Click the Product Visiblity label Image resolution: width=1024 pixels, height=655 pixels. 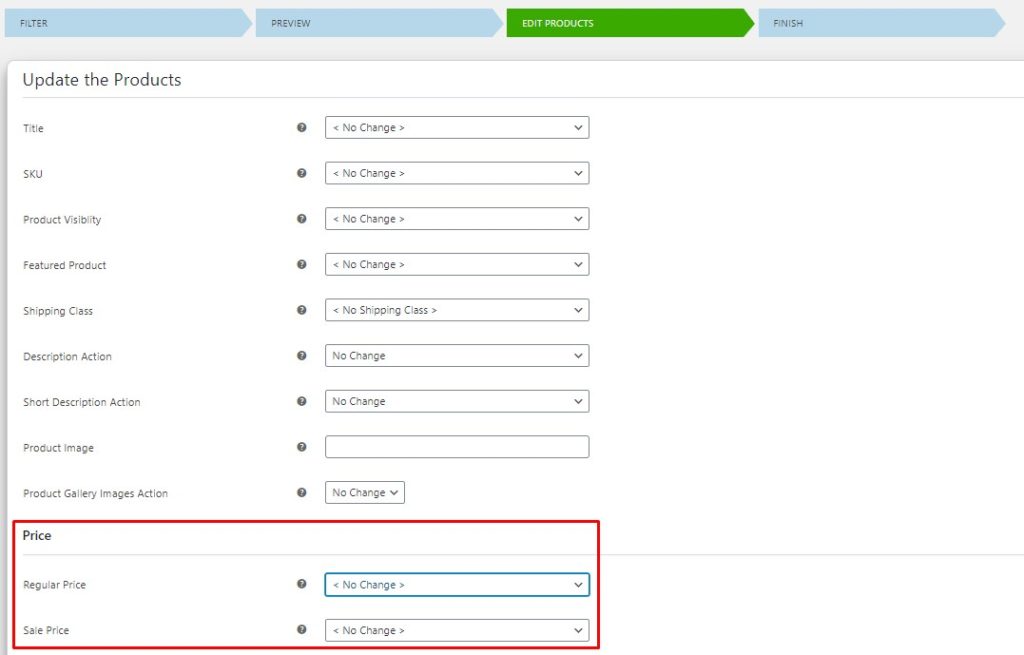click(62, 219)
